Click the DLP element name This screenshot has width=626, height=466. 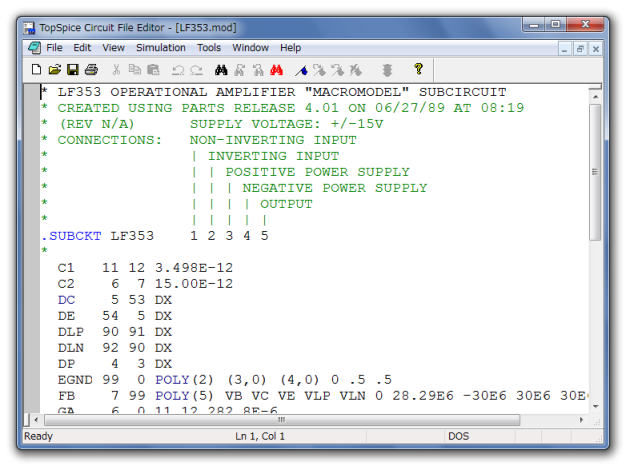click(71, 332)
